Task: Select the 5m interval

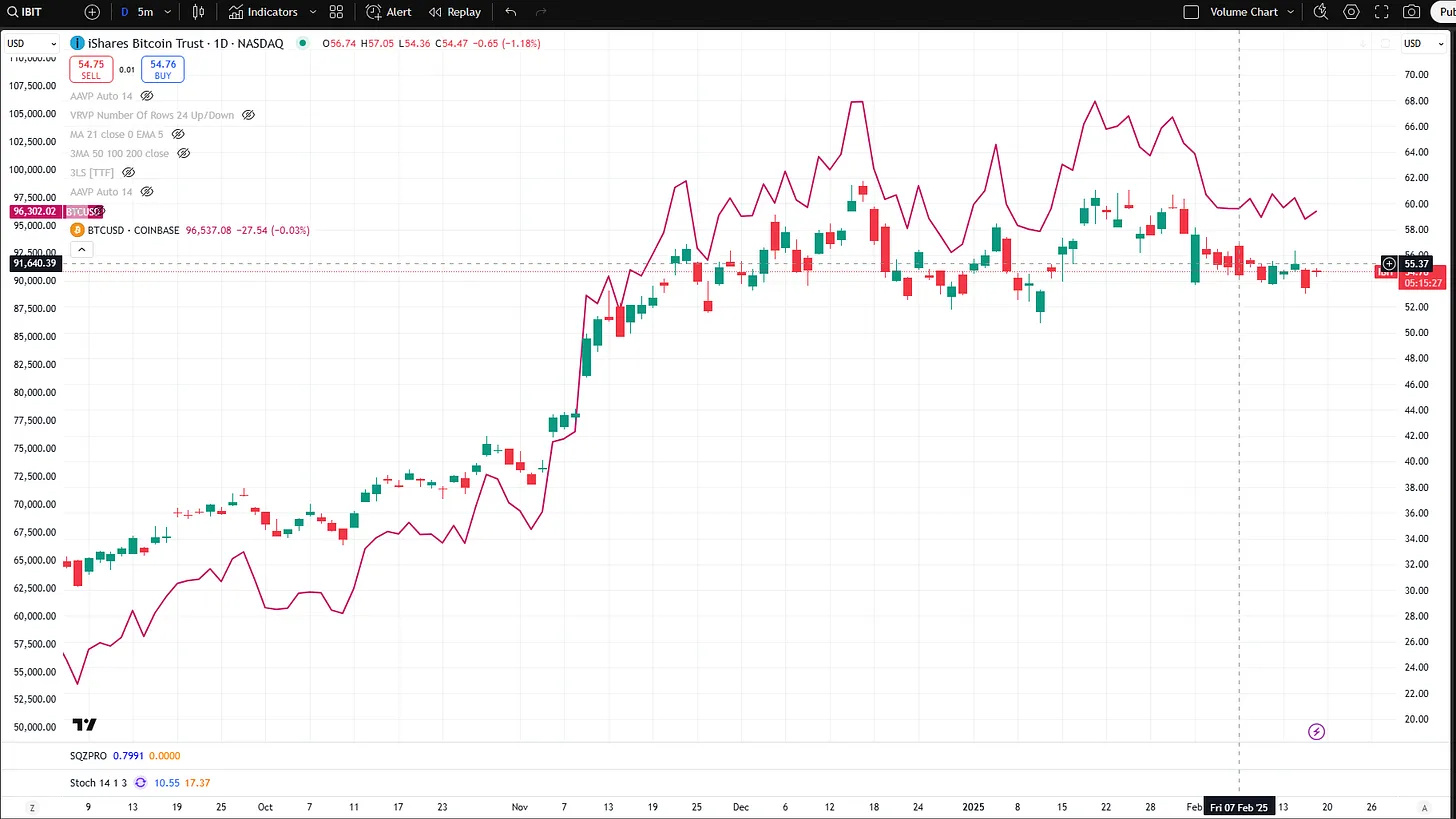Action: click(145, 12)
